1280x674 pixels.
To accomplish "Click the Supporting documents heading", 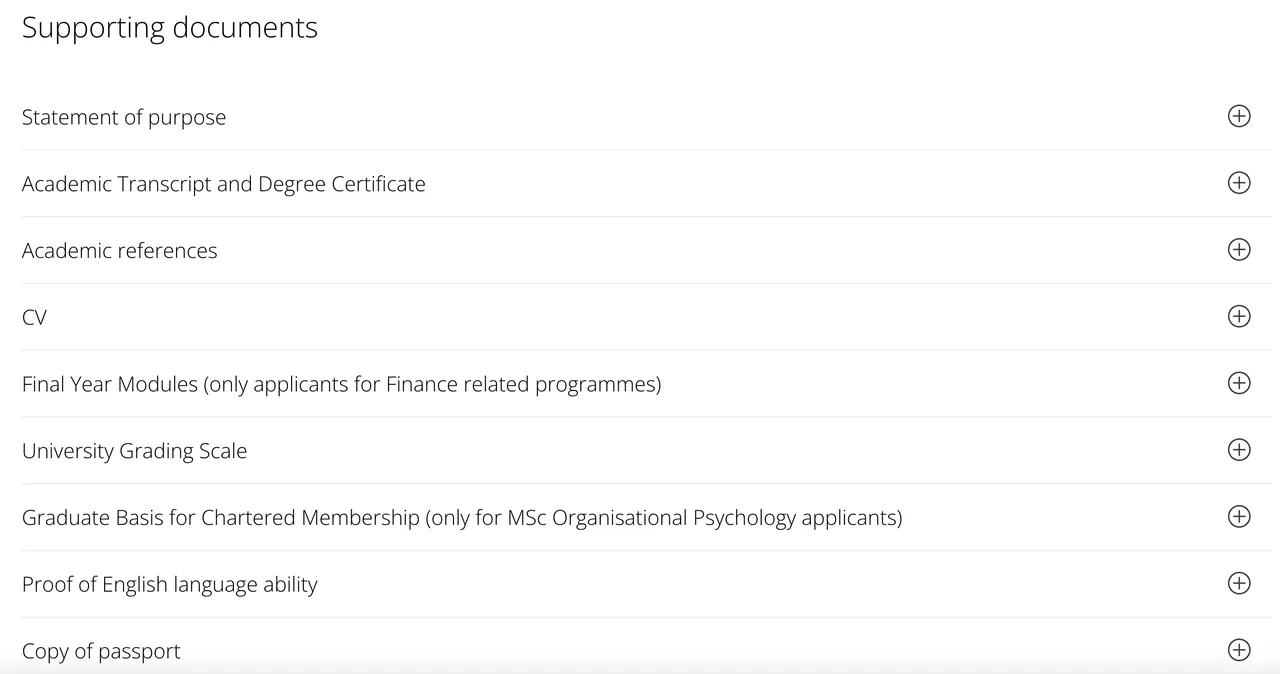I will [170, 27].
